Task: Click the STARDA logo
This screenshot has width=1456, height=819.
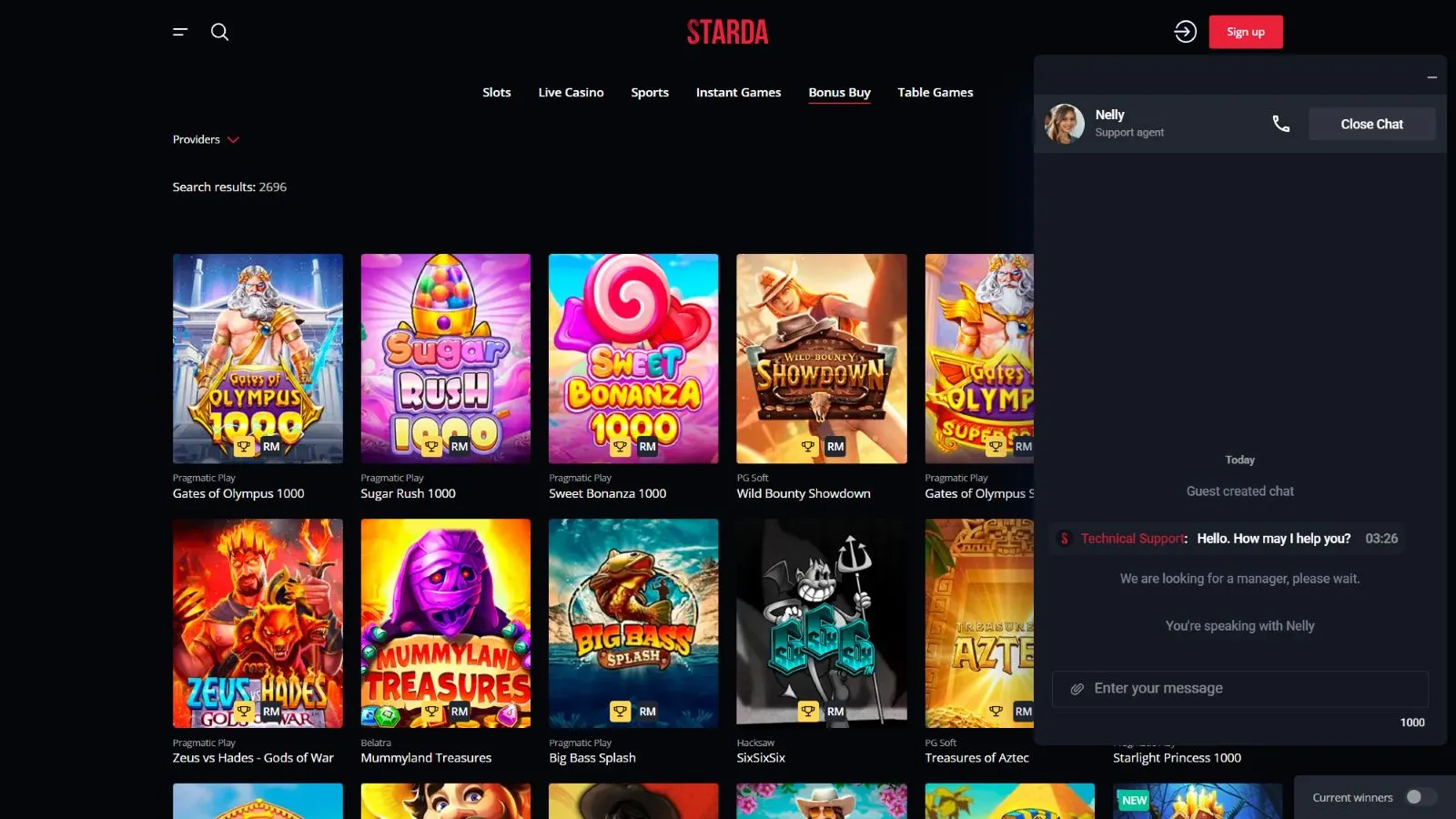Action: click(727, 32)
